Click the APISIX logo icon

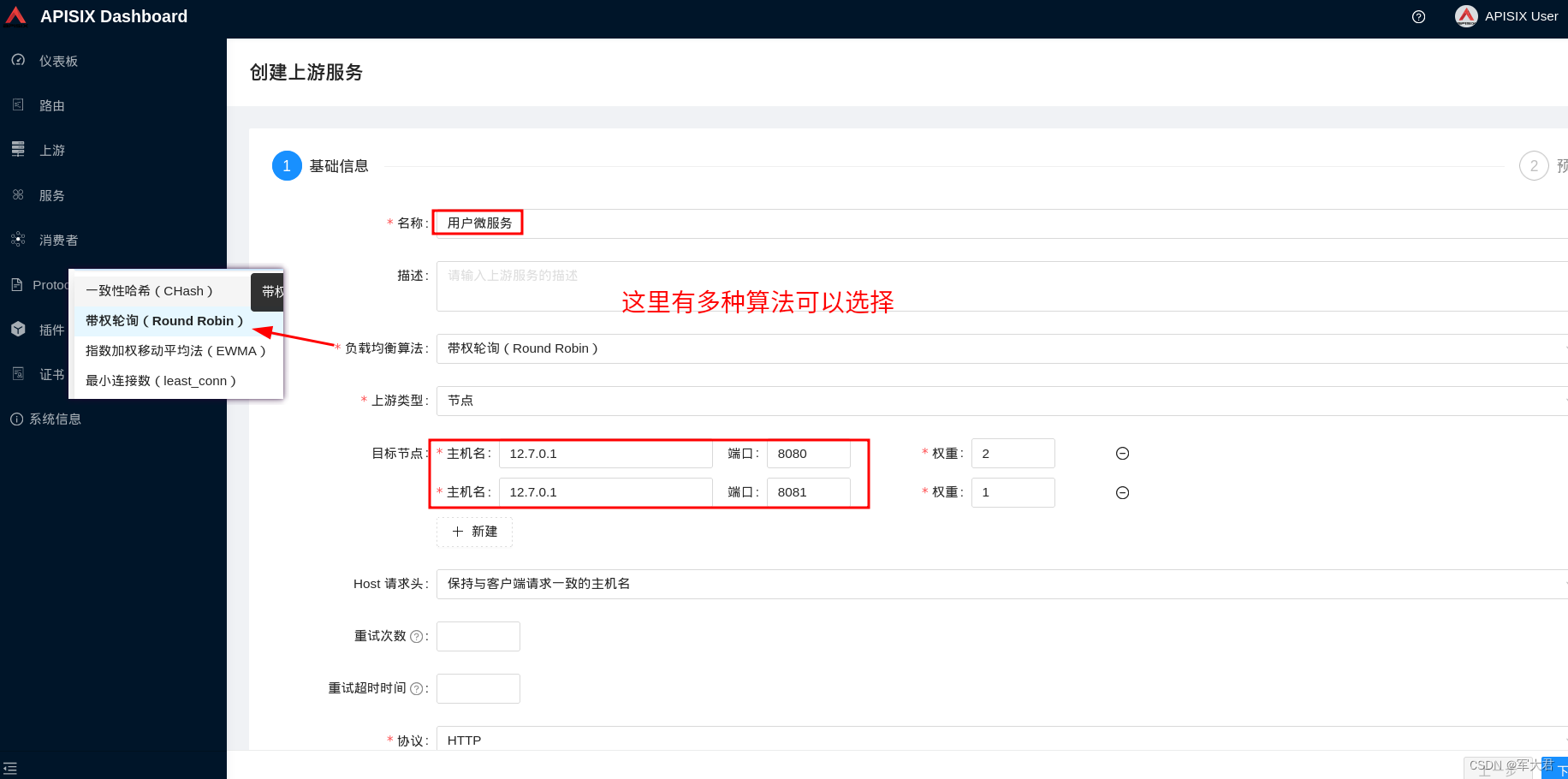pos(15,16)
